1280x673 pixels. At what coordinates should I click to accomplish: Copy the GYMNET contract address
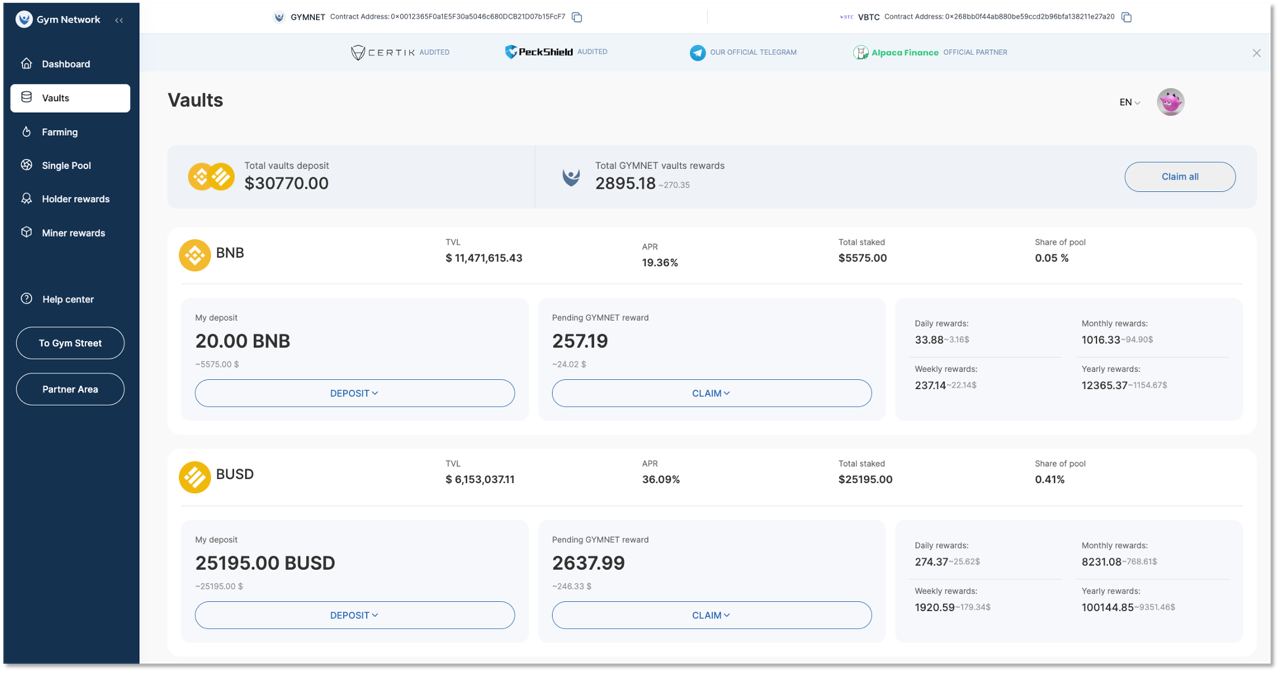(x=577, y=17)
